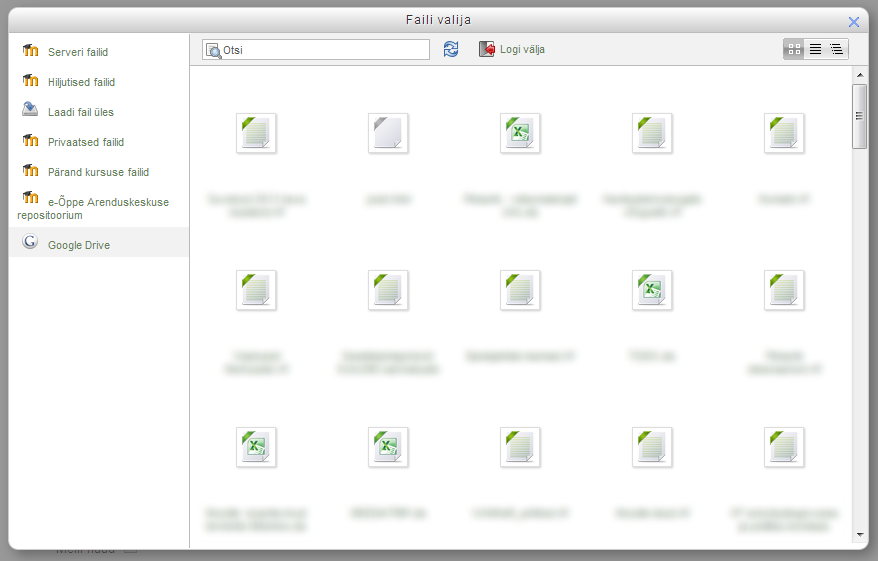This screenshot has height=561, width=878.
Task: Switch to icon grid view
Action: pyautogui.click(x=794, y=49)
